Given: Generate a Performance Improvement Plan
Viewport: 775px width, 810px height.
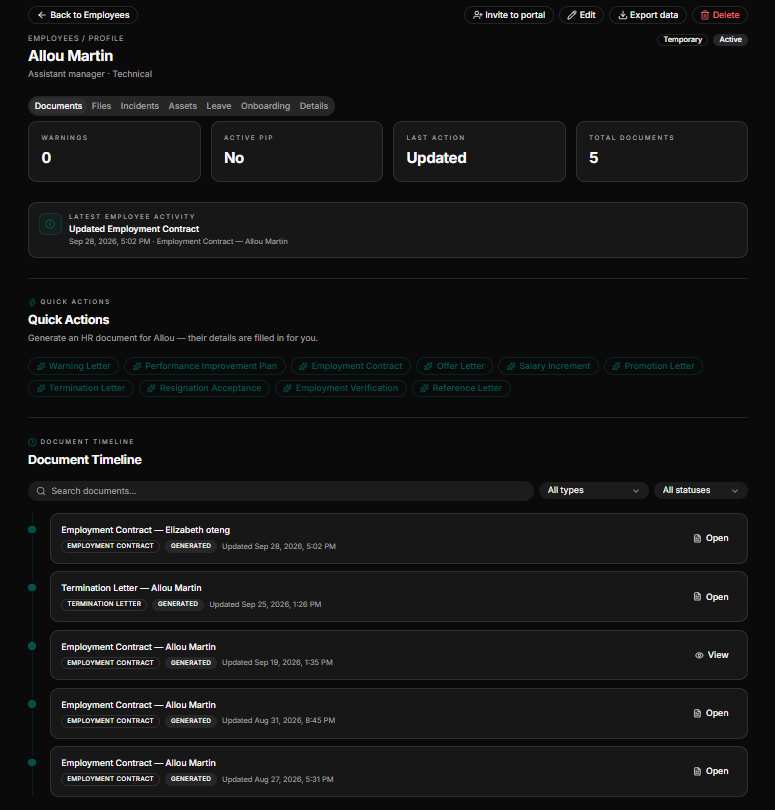Looking at the screenshot, I should (205, 366).
